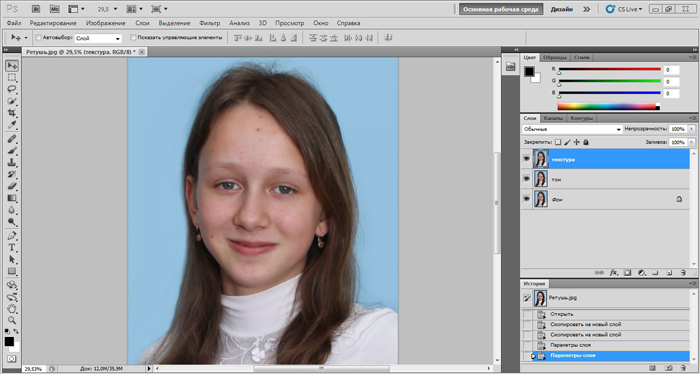The image size is (700, 374).
Task: Select the Lasso tool
Action: (12, 89)
